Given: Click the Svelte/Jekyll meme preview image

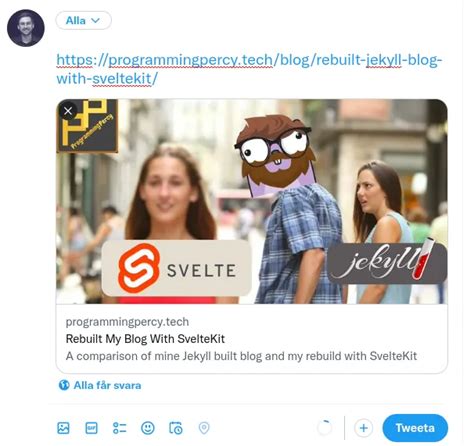Looking at the screenshot, I should 252,201.
